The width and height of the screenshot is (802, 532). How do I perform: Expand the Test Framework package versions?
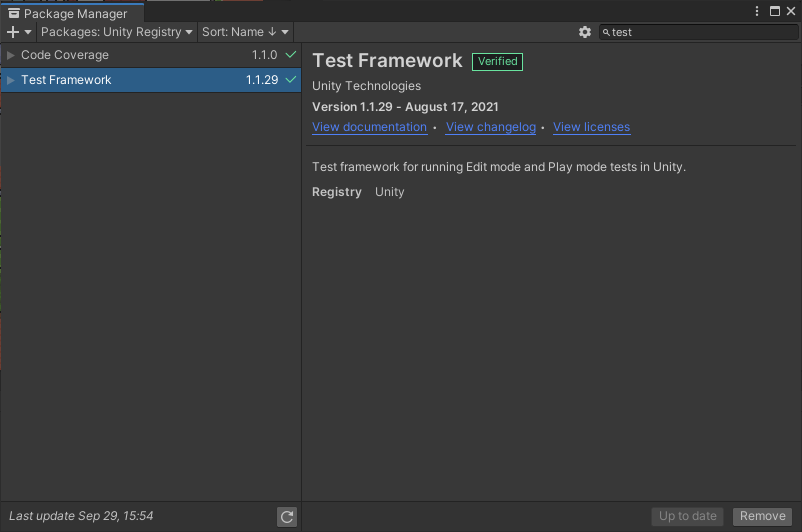tap(11, 80)
